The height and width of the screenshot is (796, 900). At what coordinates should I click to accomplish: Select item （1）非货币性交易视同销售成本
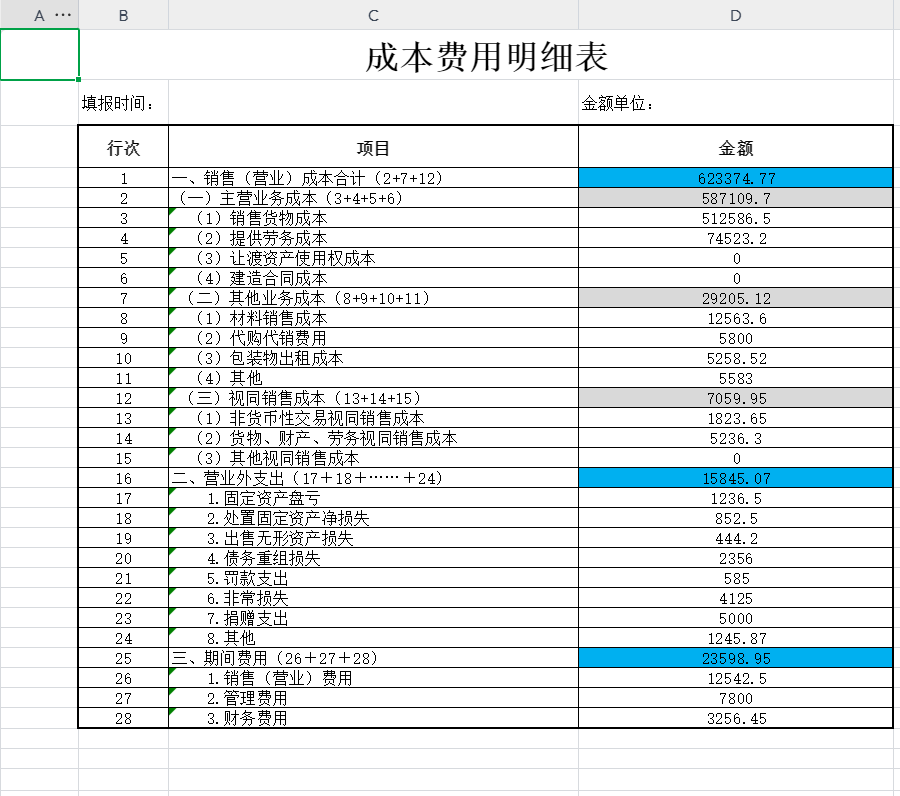373,418
